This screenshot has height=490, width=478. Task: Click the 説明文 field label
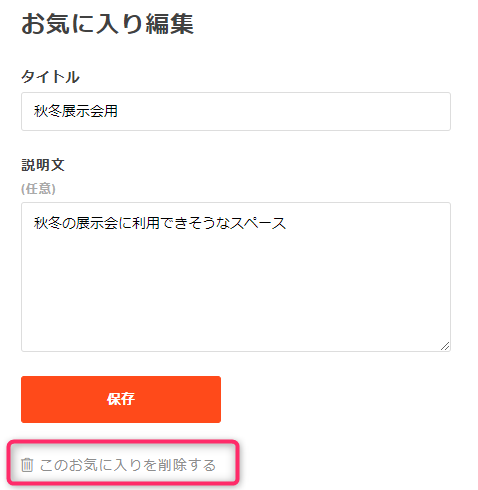tap(43, 165)
